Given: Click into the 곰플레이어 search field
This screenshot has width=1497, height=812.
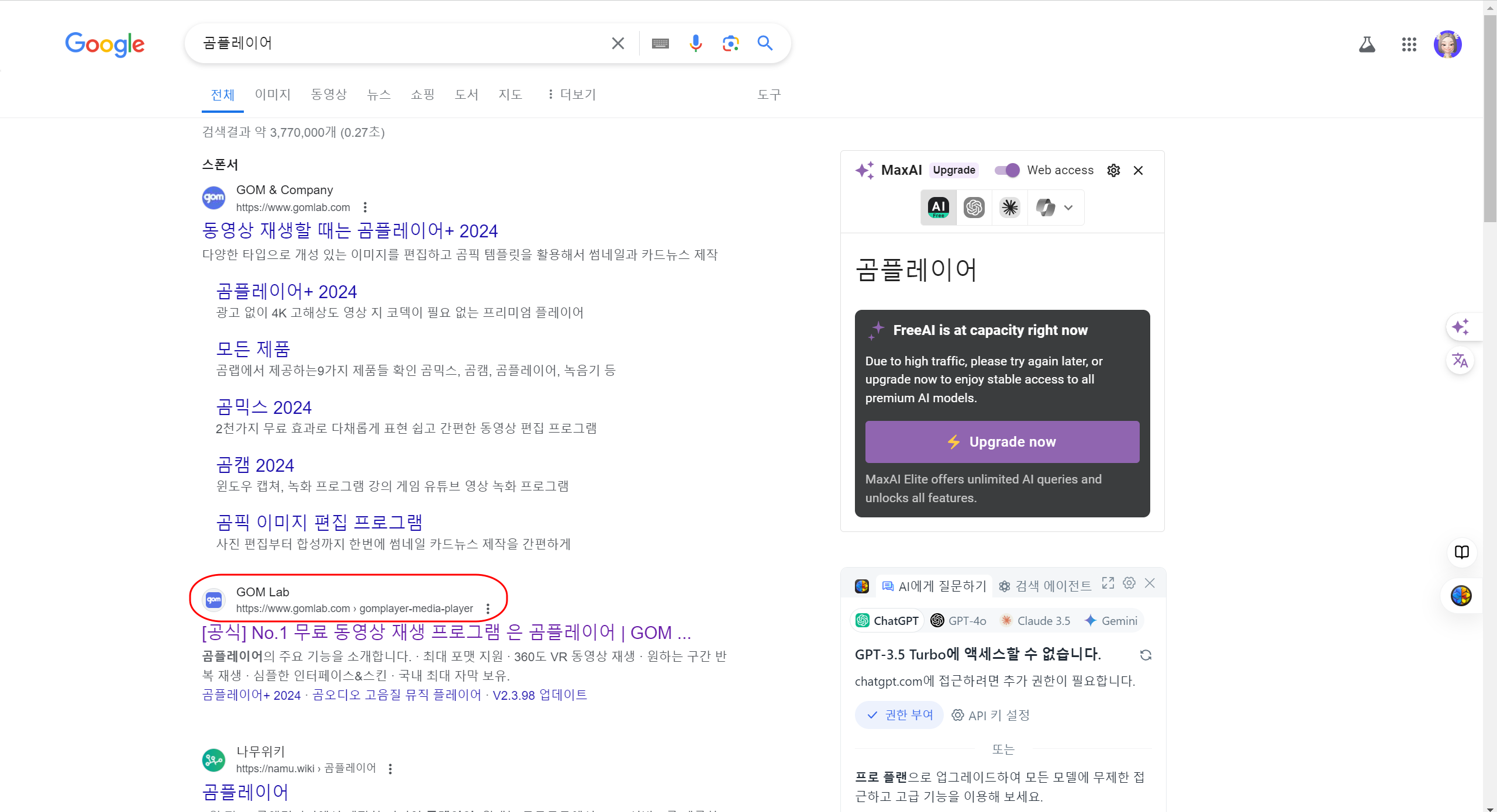Looking at the screenshot, I should click(x=403, y=43).
